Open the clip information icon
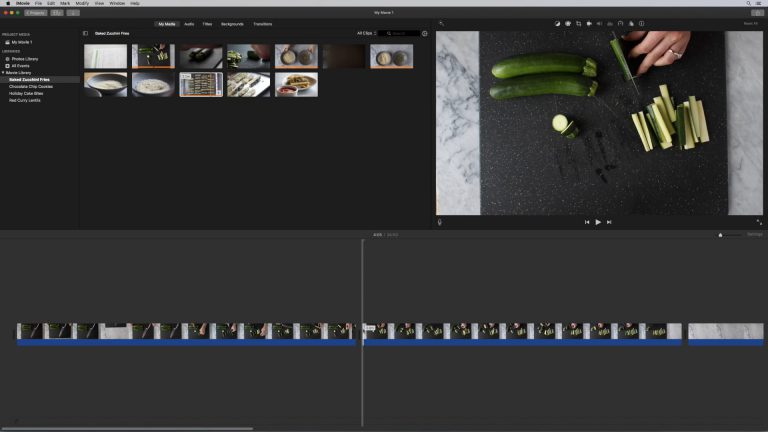Image resolution: width=768 pixels, height=432 pixels. pos(641,23)
